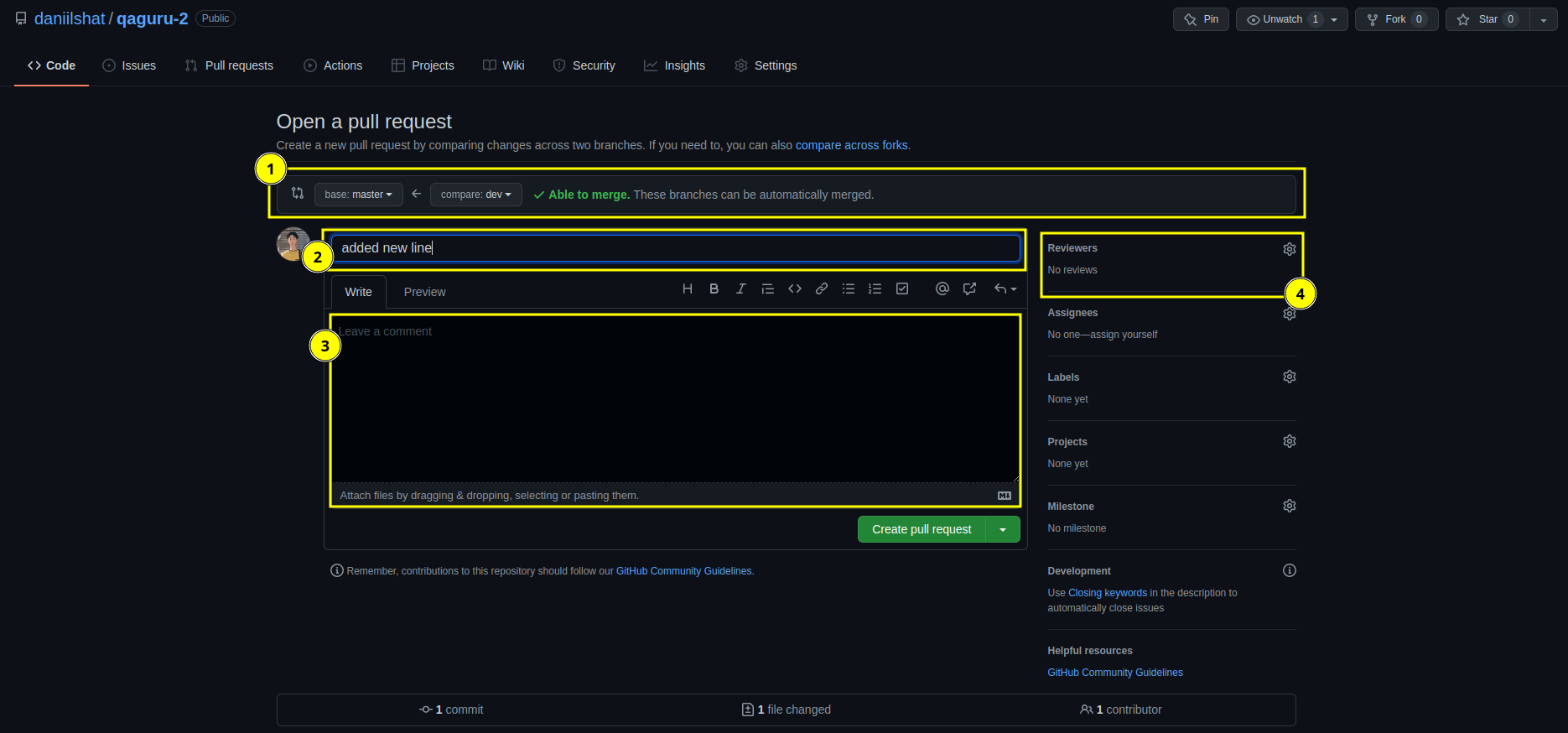This screenshot has width=1568, height=733.
Task: Open the Reviewers gear settings
Action: coord(1290,249)
